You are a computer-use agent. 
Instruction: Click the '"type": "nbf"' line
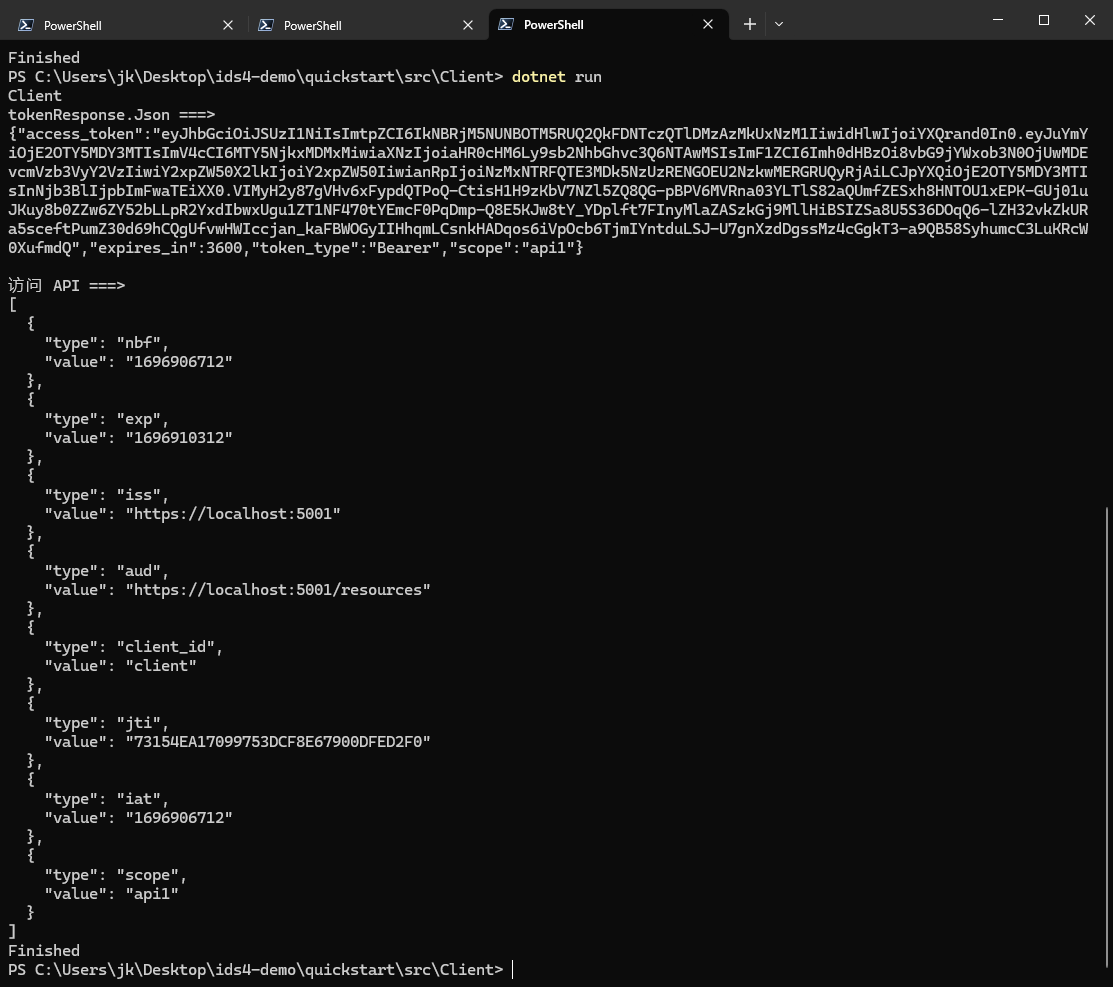(x=107, y=343)
